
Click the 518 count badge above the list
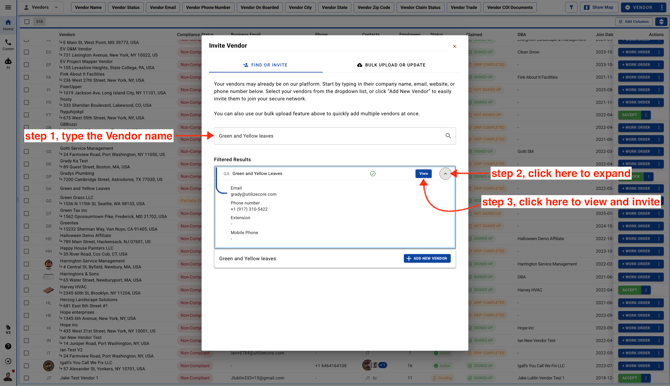click(39, 21)
